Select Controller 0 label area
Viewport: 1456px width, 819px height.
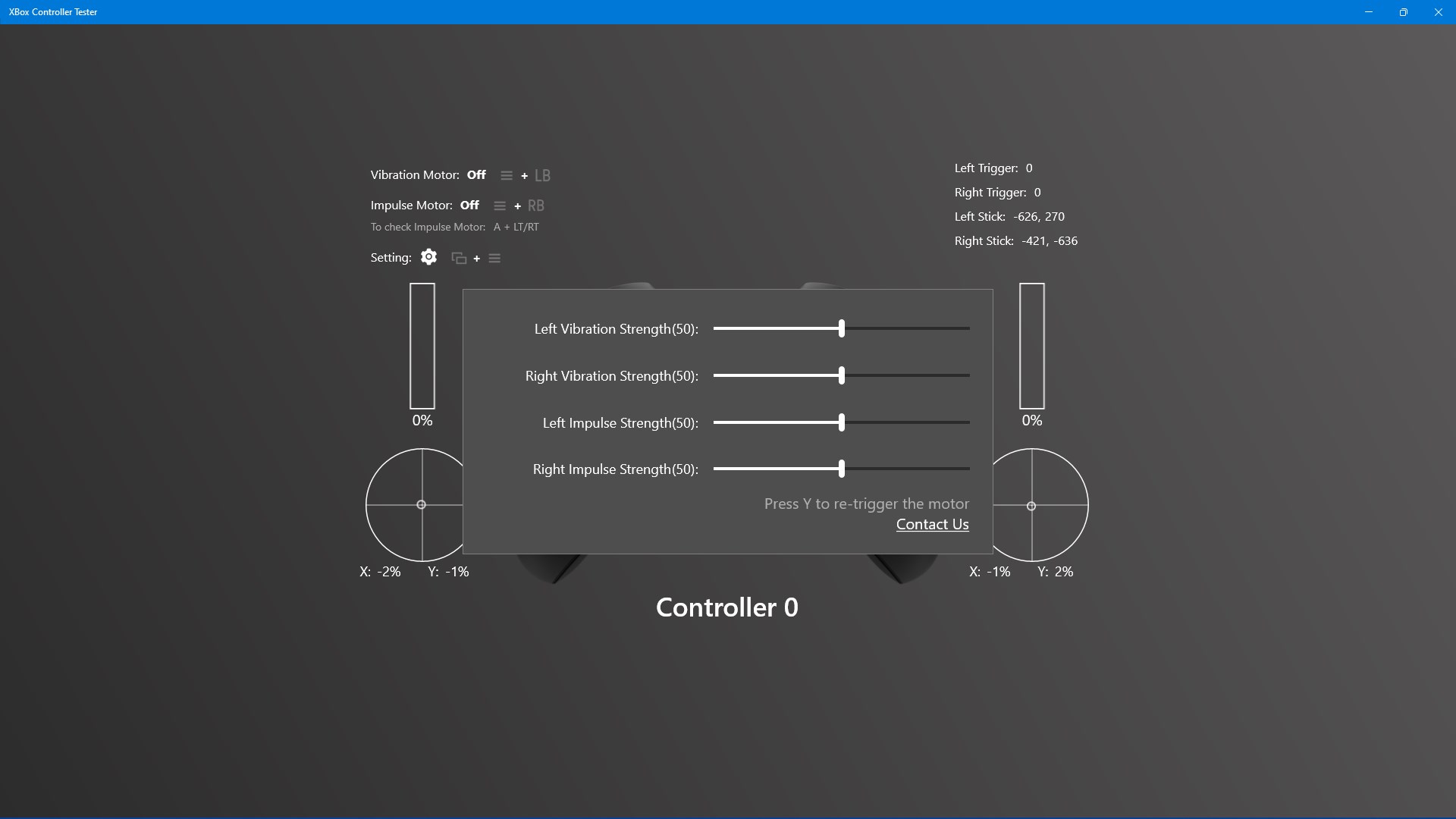click(x=727, y=605)
